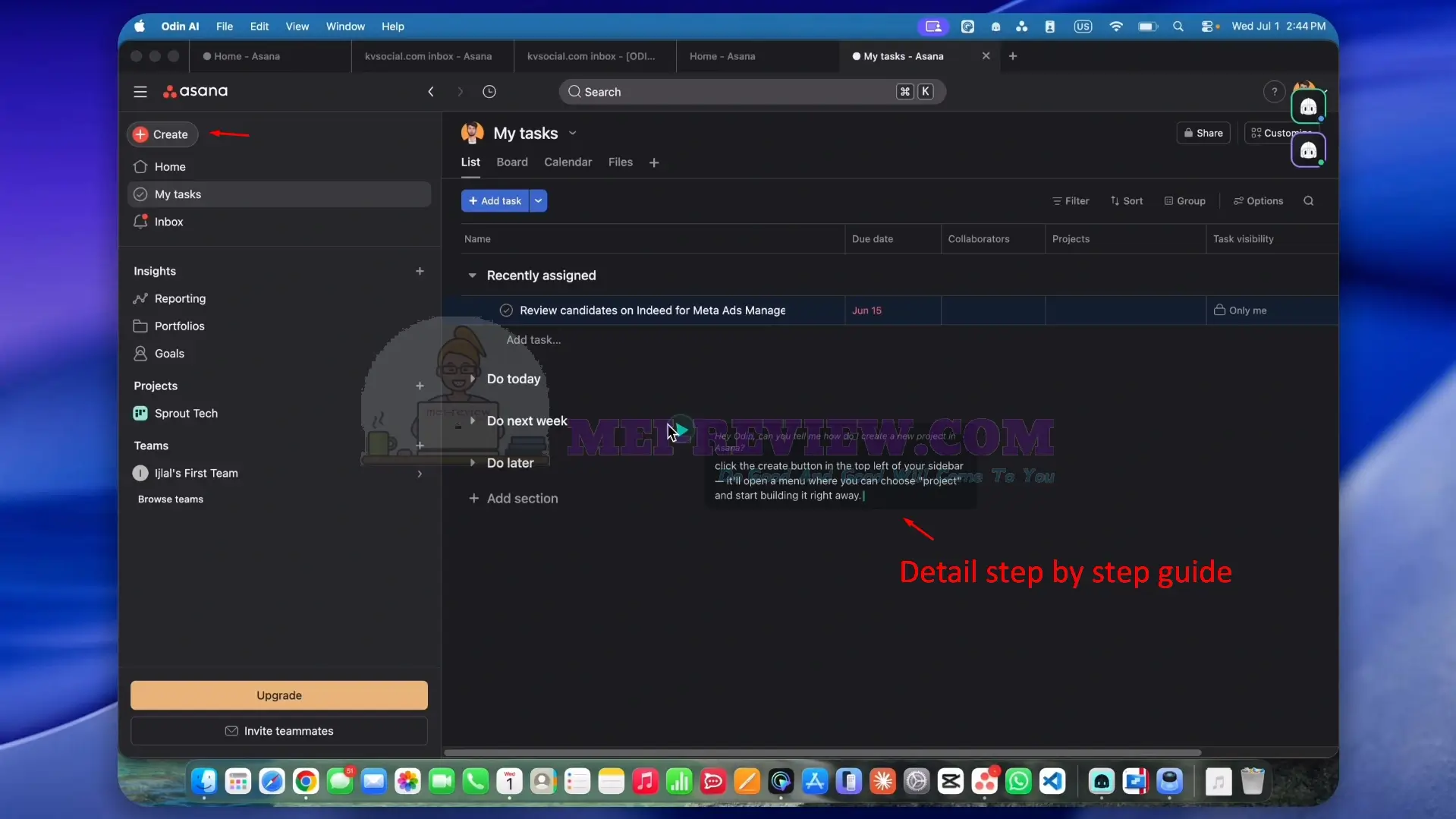Screen dimensions: 1456x819
Task: Switch to the Calendar tab
Action: point(568,162)
